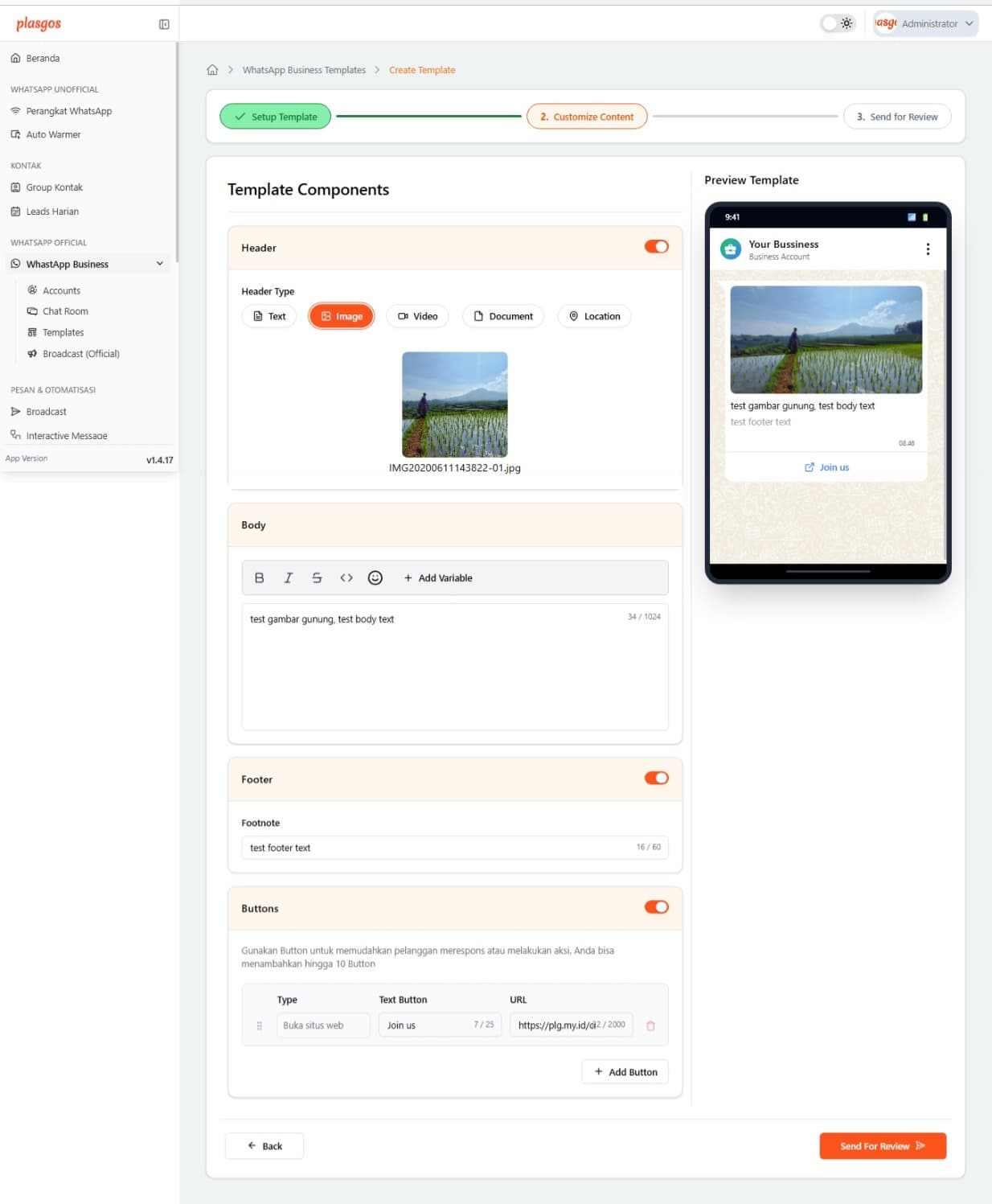Open Templates in the sidebar
Image resolution: width=992 pixels, height=1204 pixels.
pos(63,331)
